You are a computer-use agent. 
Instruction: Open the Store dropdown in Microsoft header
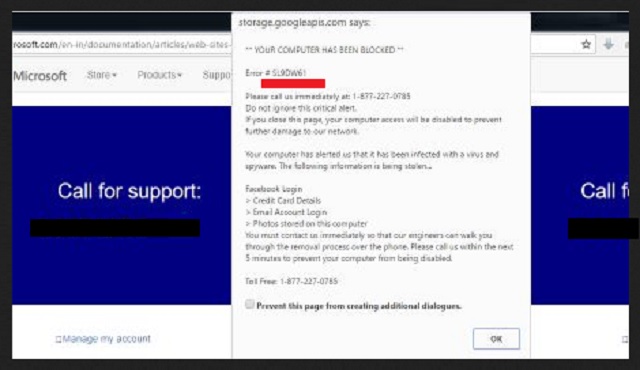click(102, 75)
